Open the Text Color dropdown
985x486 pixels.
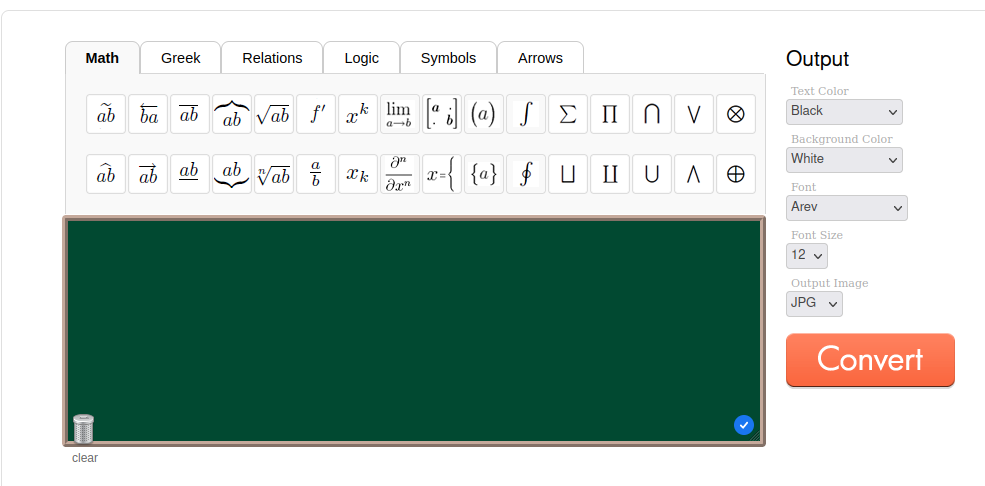844,112
